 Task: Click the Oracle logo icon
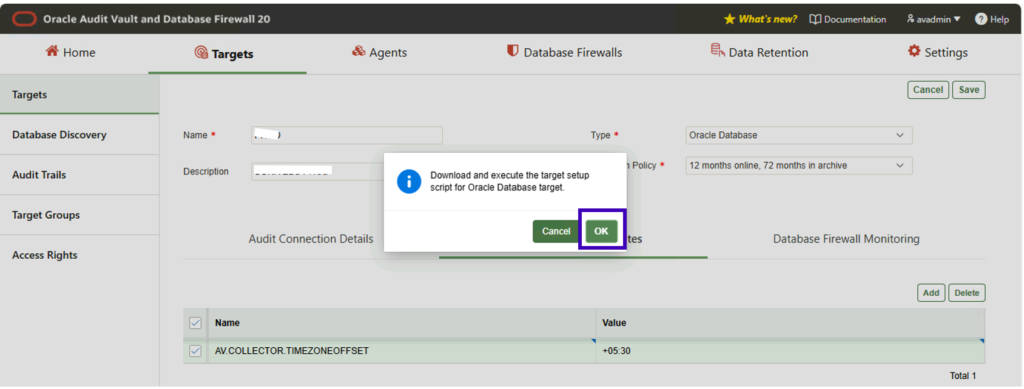click(x=24, y=19)
